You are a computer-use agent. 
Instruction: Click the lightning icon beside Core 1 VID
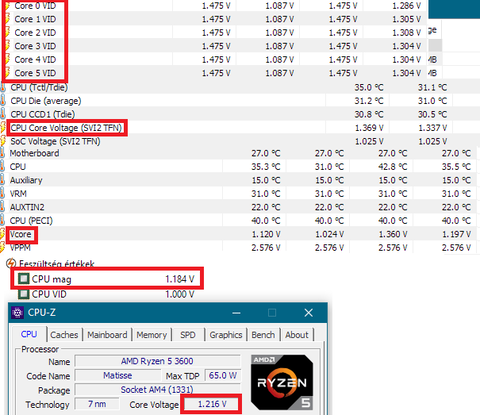pyautogui.click(x=8, y=19)
